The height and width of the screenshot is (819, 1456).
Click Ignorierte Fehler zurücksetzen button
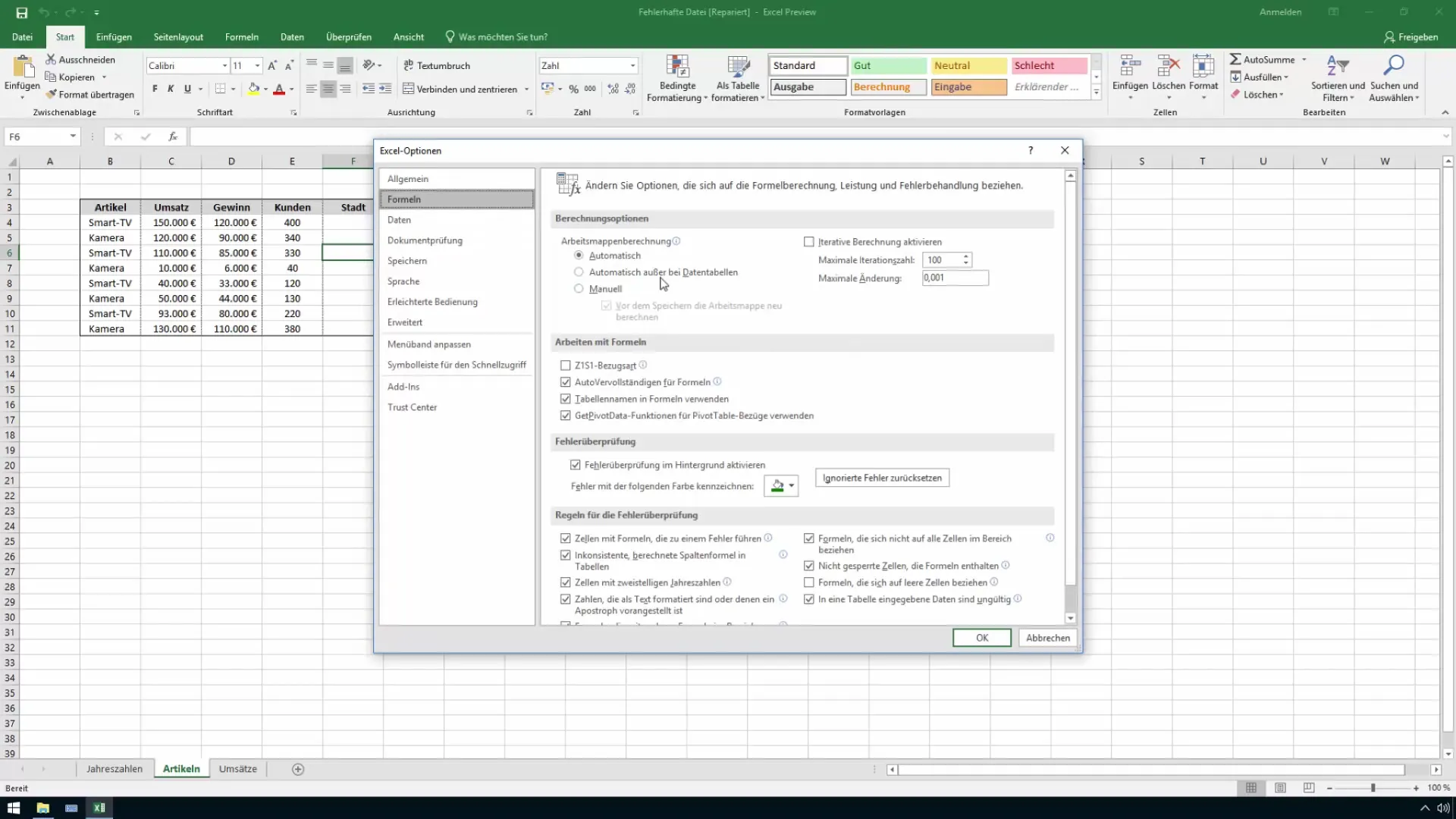882,478
